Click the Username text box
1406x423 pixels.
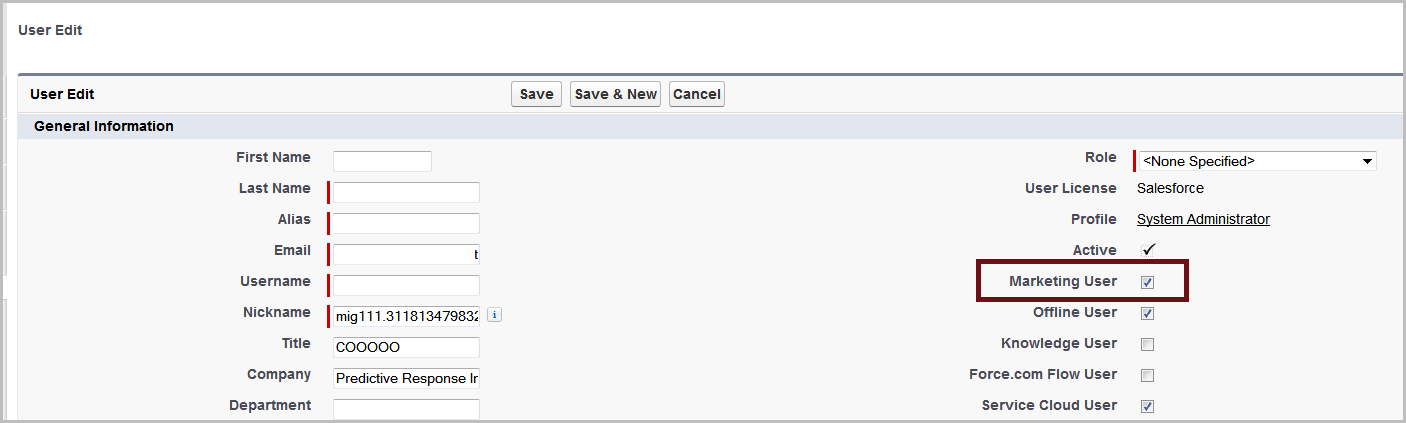coord(406,285)
